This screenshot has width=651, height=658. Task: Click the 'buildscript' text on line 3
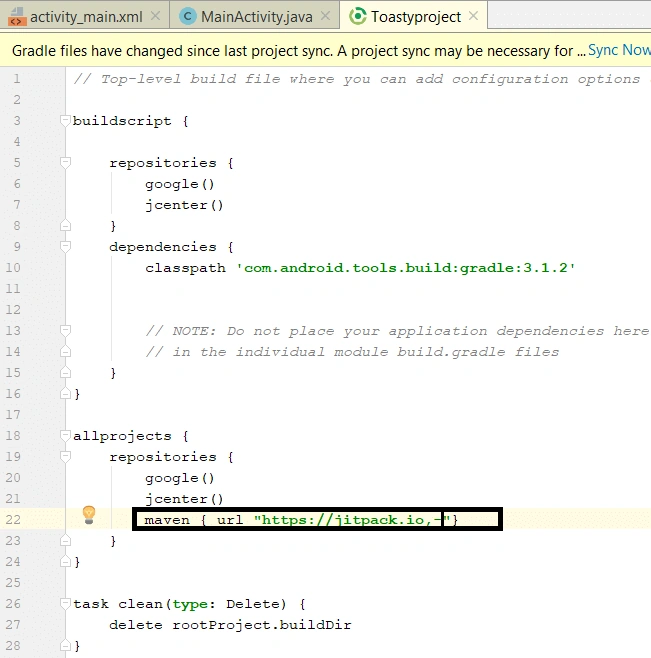point(122,121)
